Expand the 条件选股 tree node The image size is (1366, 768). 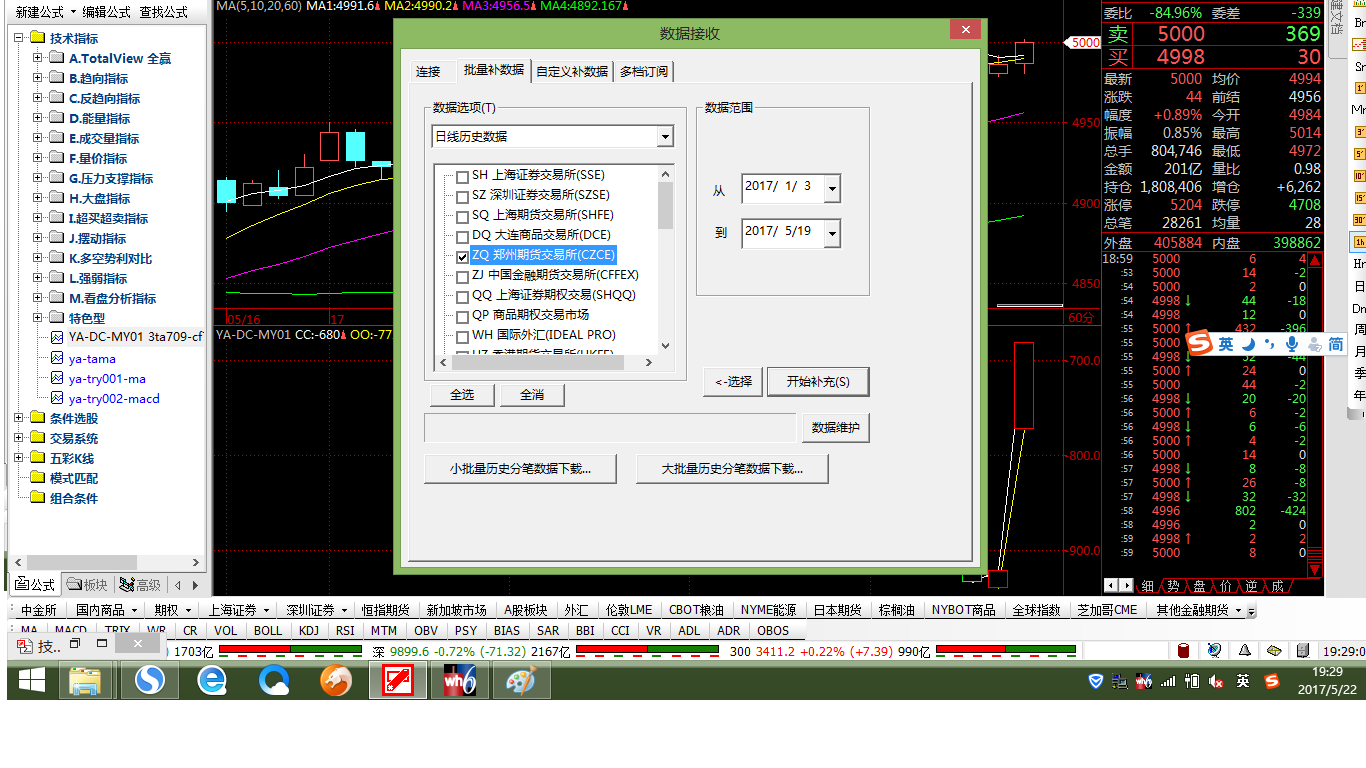[19, 418]
